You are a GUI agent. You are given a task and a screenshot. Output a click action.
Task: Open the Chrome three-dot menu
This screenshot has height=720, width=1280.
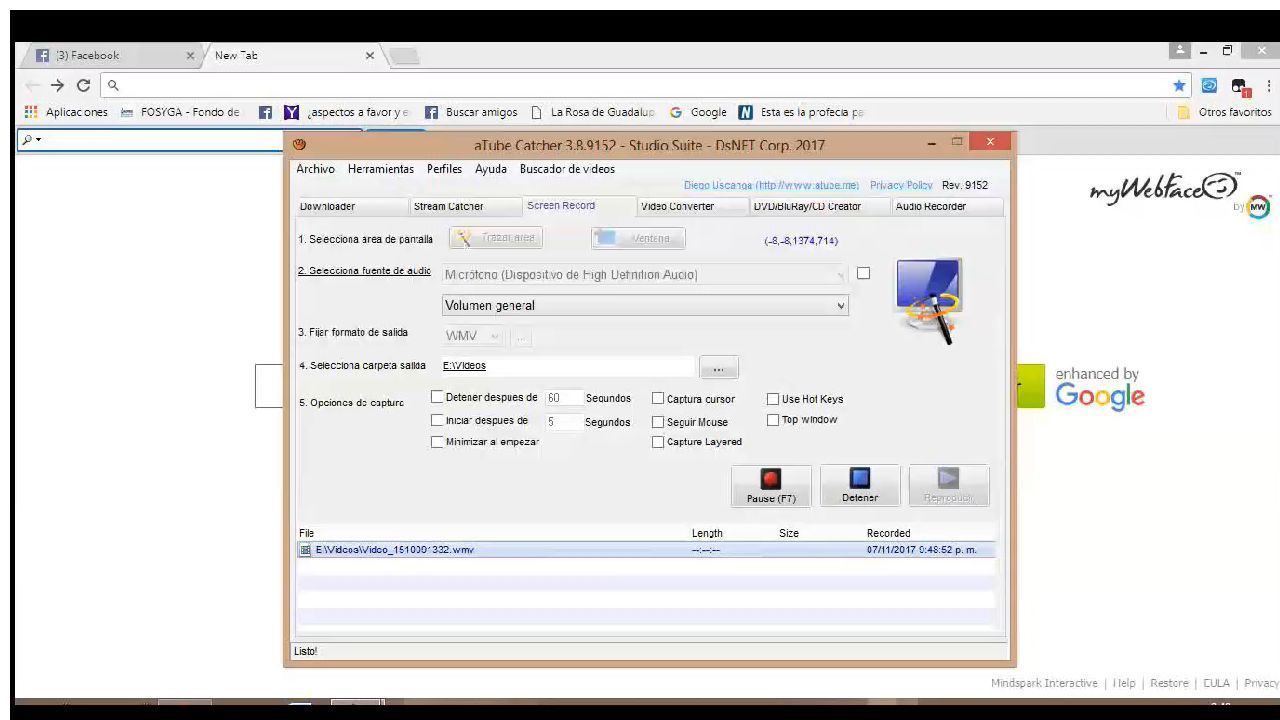click(1269, 86)
